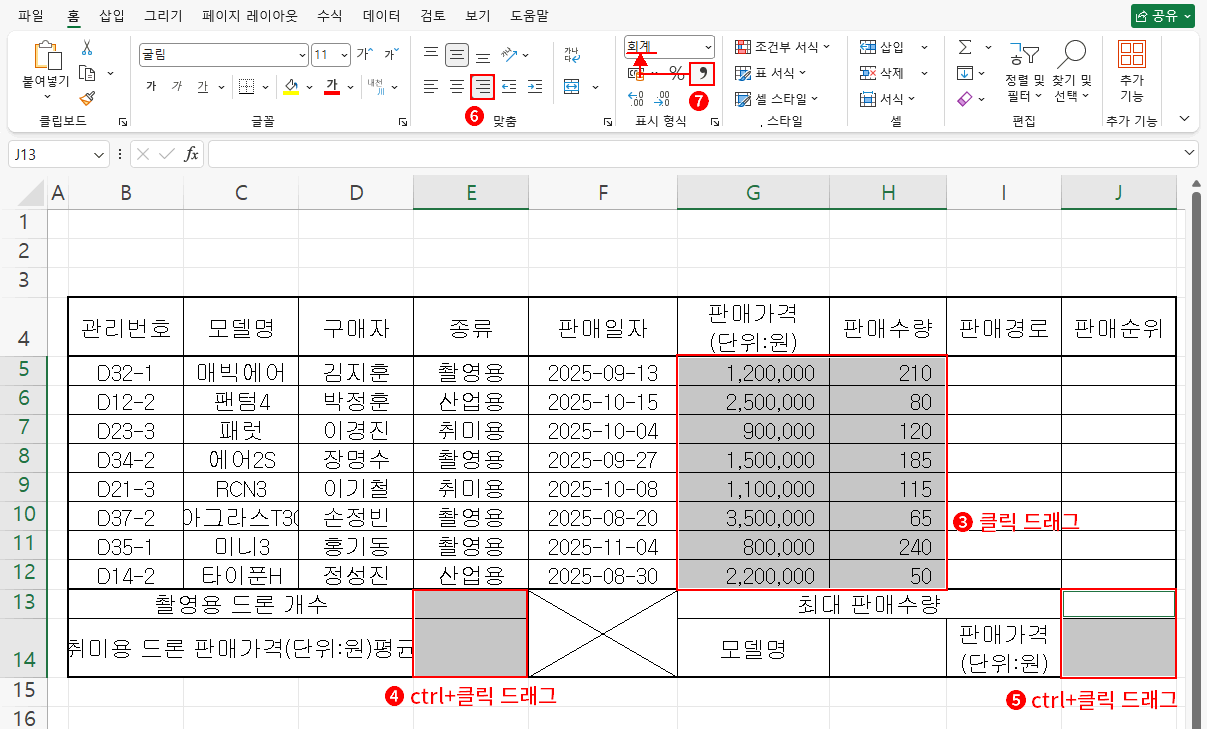Click the percent style icon

pos(677,73)
